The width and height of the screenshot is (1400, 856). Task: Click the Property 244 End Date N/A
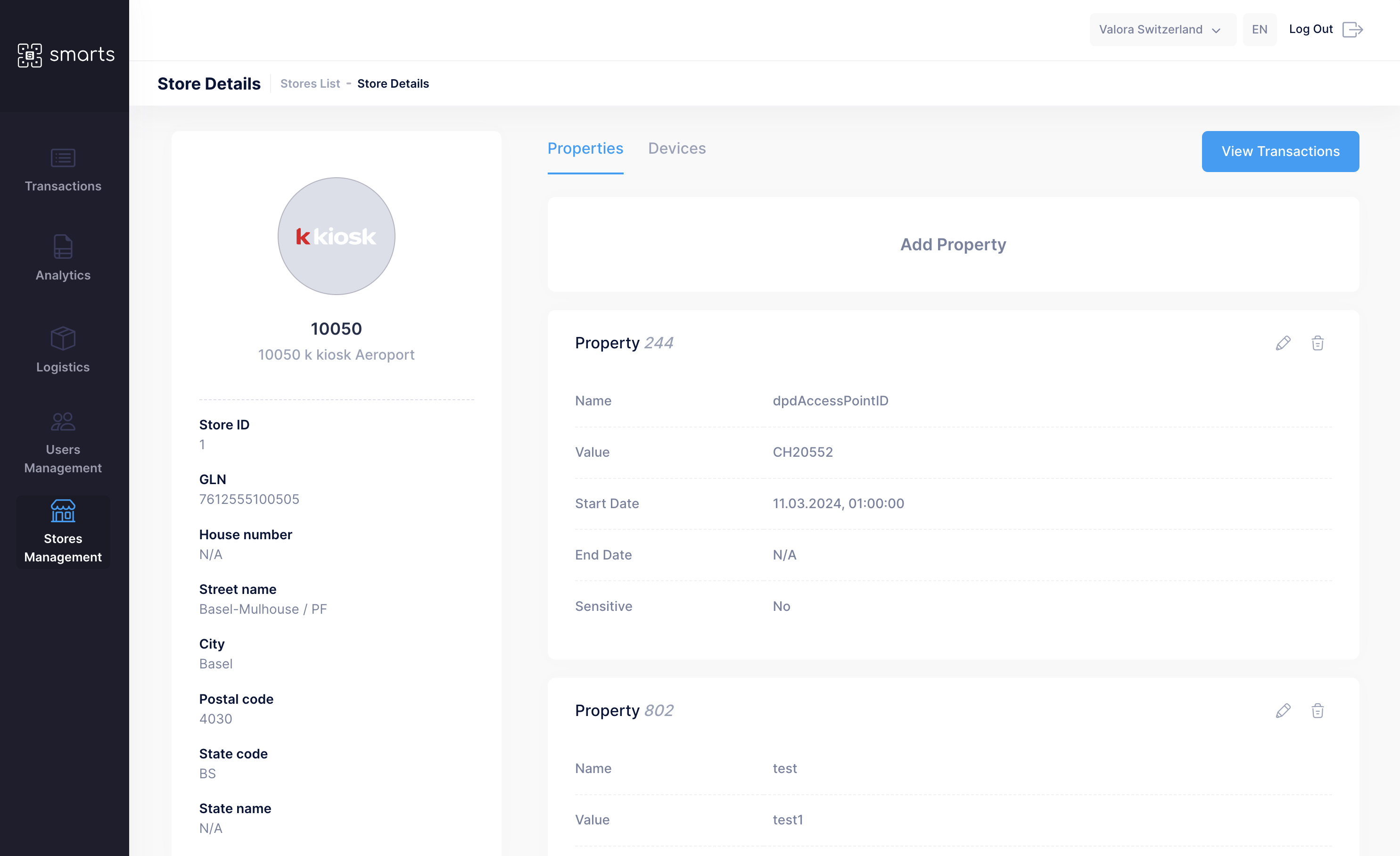(x=784, y=555)
